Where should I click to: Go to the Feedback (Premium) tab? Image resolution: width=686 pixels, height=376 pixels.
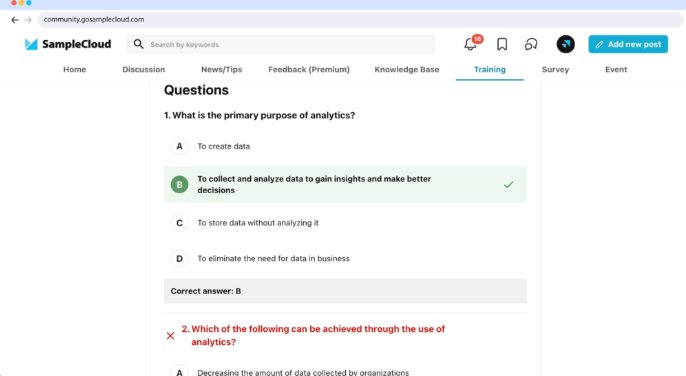(309, 70)
